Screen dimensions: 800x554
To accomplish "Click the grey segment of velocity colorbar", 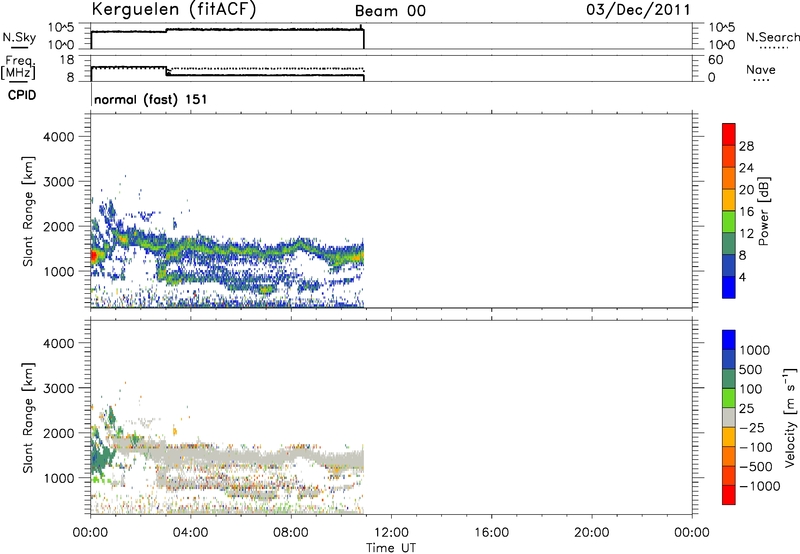I will point(729,418).
